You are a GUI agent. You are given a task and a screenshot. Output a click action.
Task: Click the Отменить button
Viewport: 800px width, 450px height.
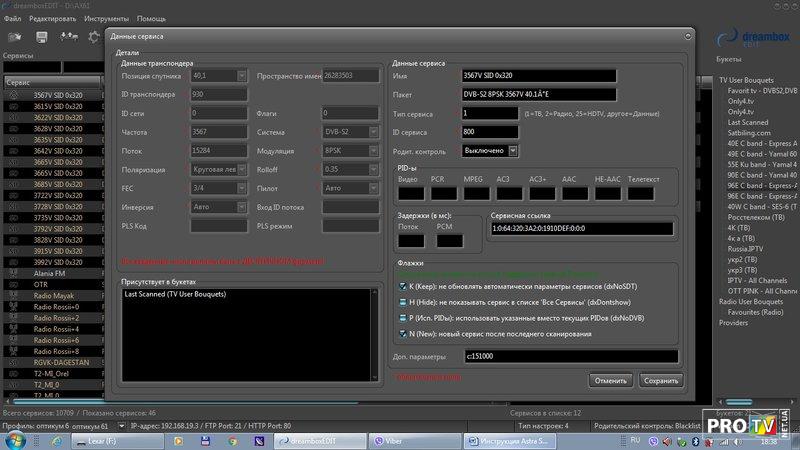[x=611, y=380]
